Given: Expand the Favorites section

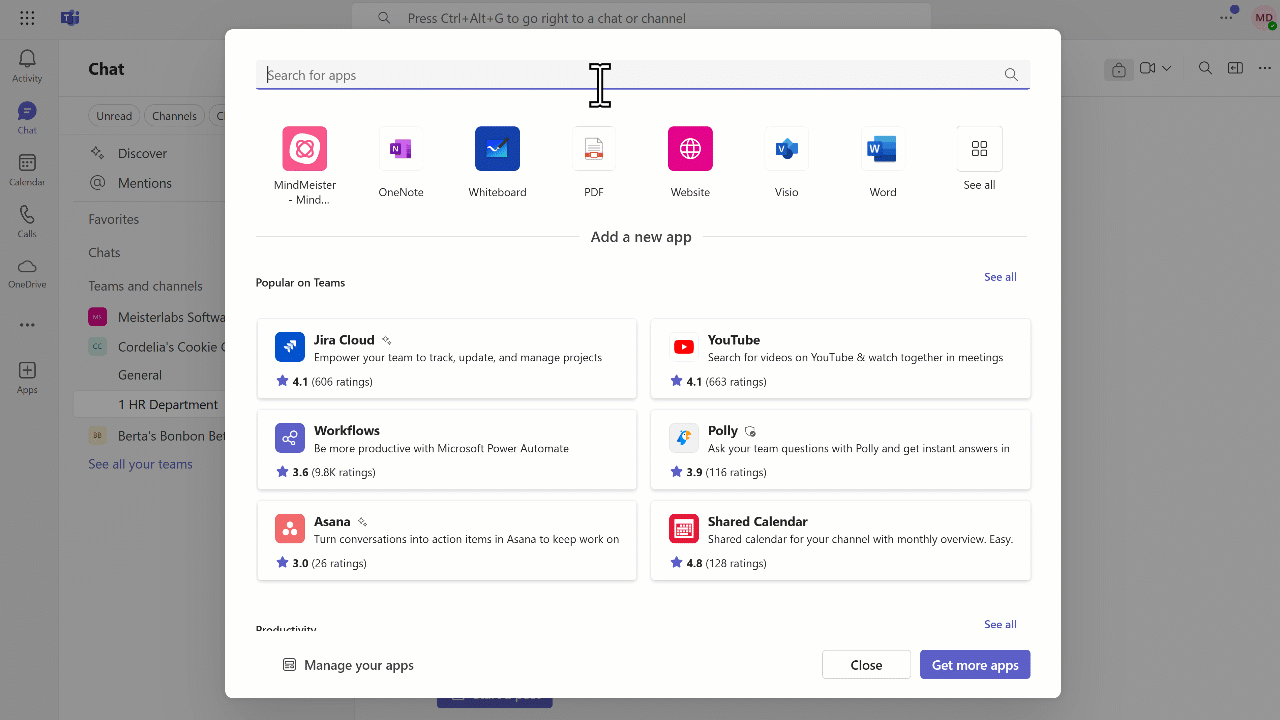Looking at the screenshot, I should tap(113, 219).
